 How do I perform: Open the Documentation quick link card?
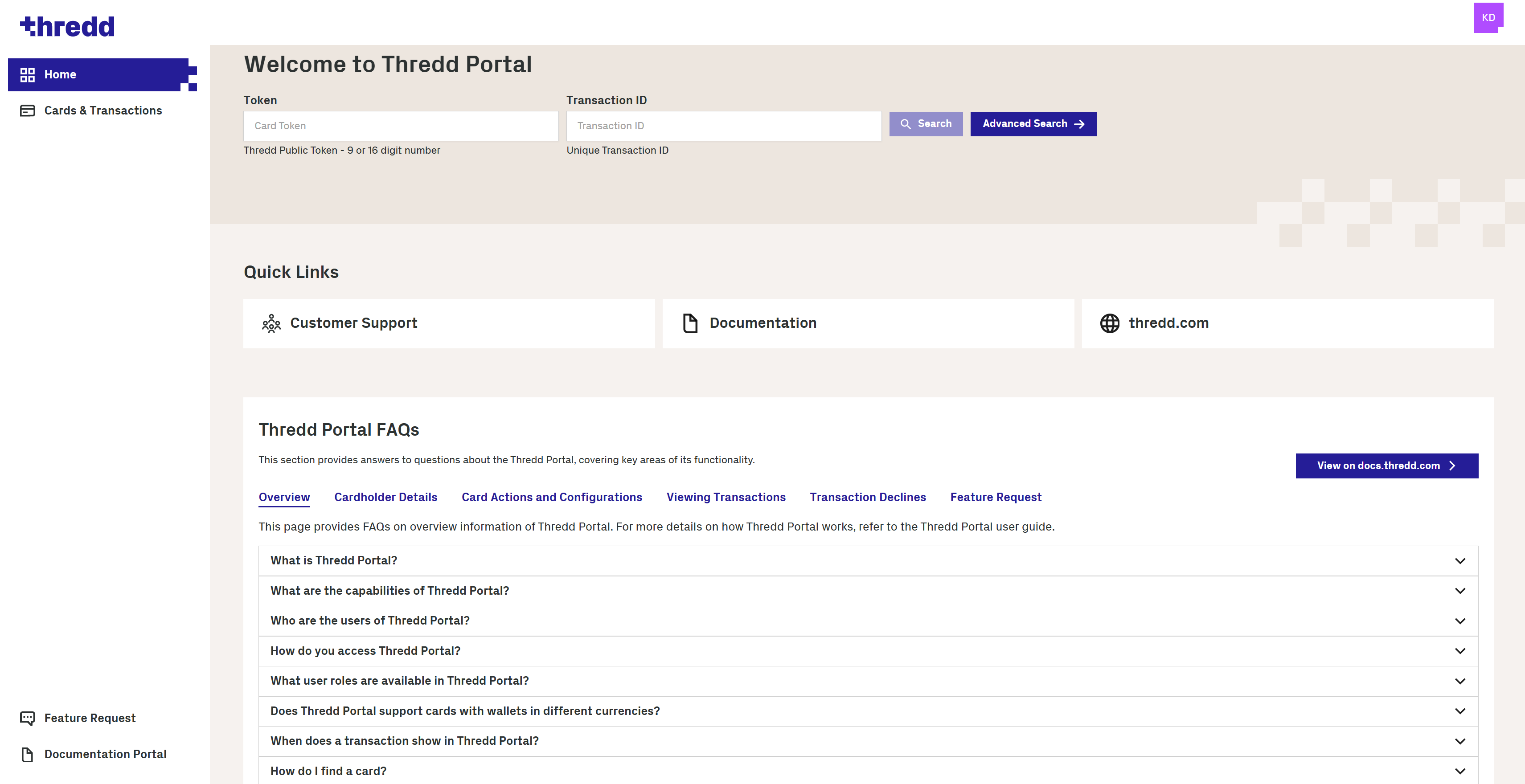point(868,323)
